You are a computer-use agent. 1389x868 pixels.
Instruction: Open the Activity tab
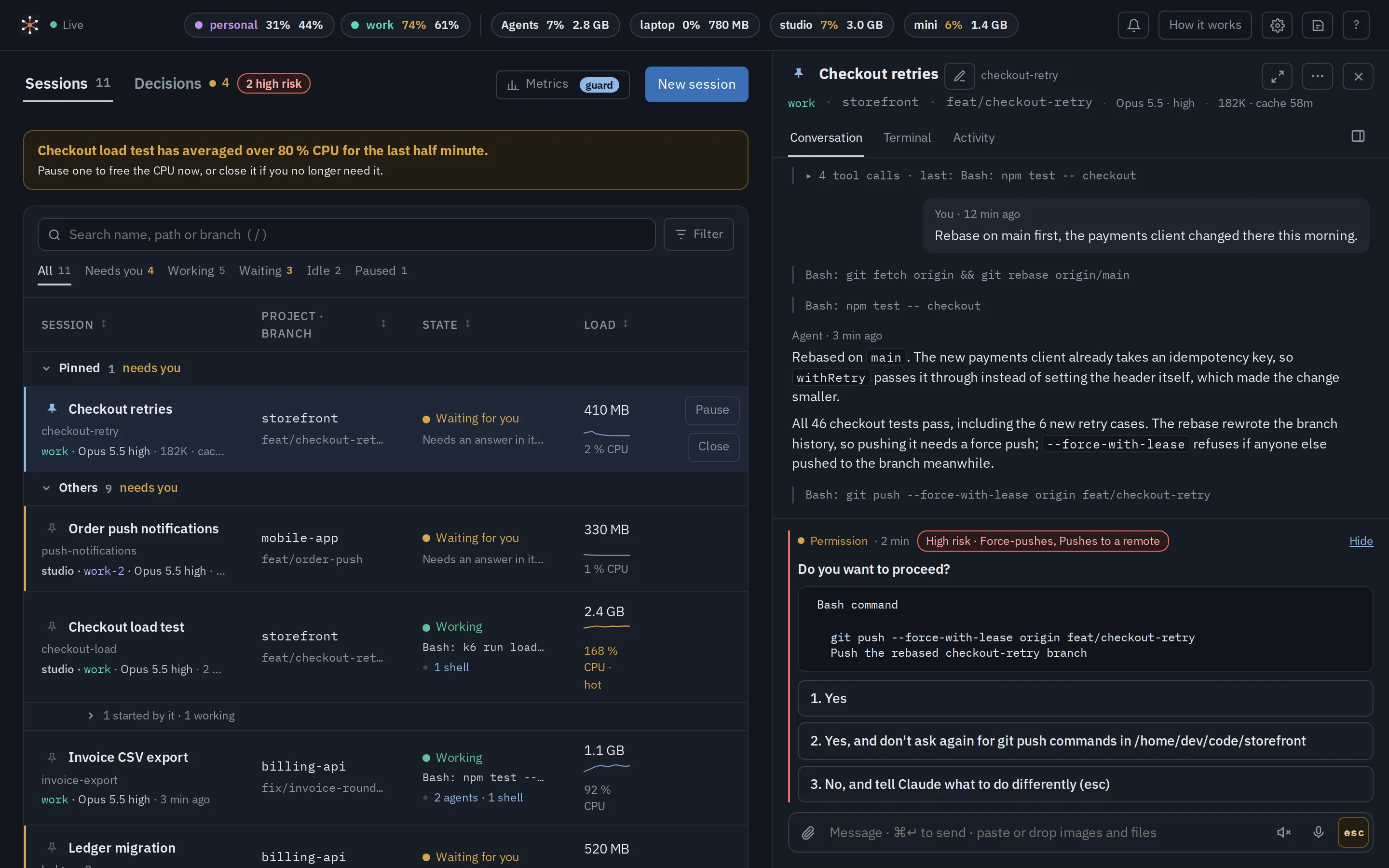pos(973,138)
